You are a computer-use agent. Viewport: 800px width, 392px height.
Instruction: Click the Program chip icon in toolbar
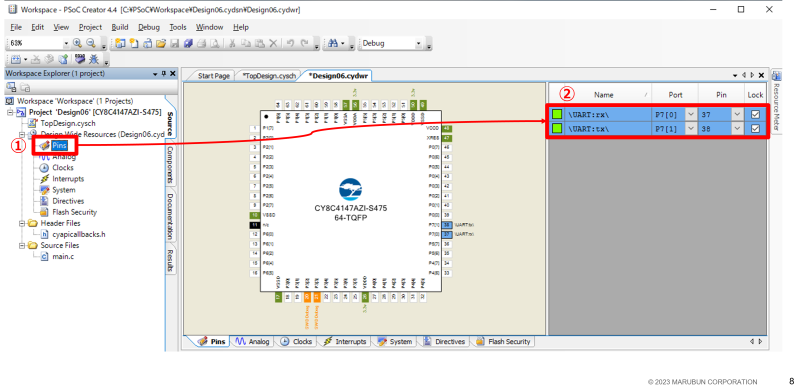tap(80, 59)
